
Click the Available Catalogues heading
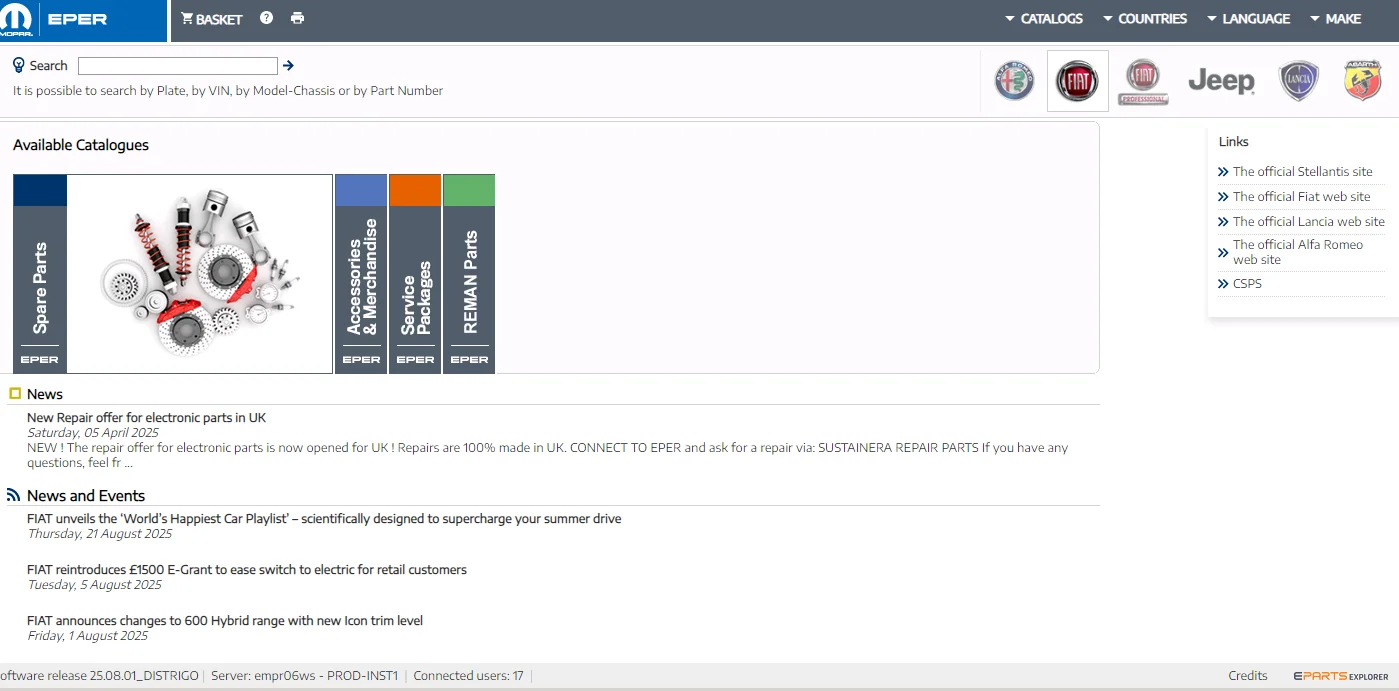[x=81, y=145]
